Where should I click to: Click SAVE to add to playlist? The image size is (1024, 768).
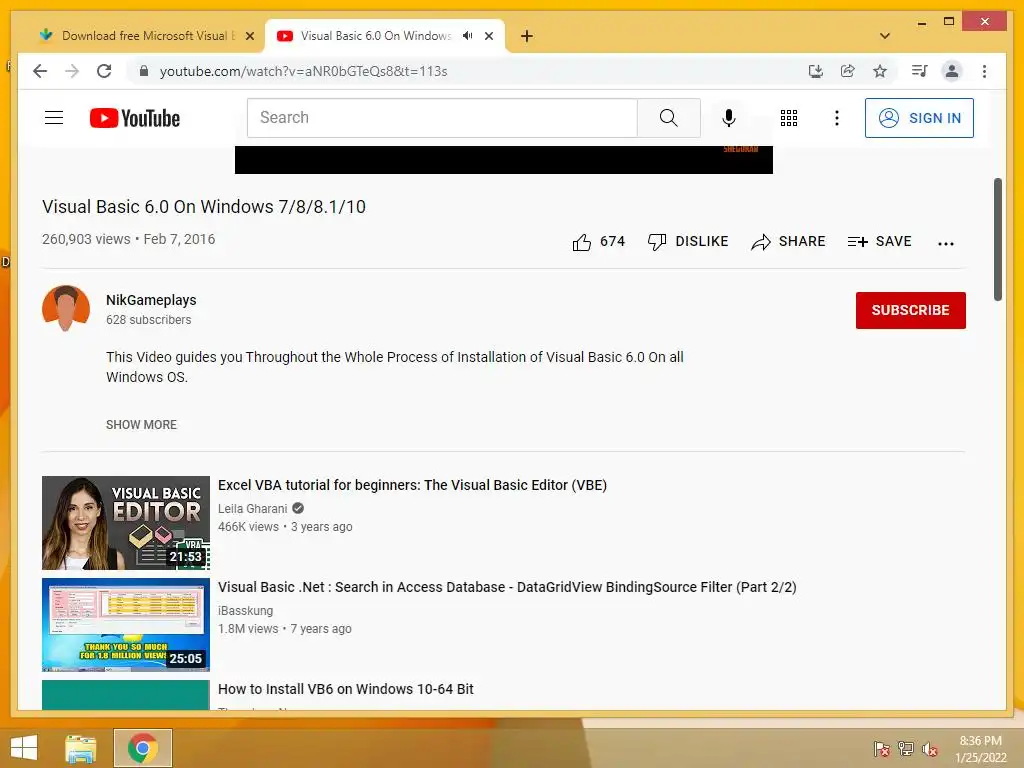click(x=879, y=242)
